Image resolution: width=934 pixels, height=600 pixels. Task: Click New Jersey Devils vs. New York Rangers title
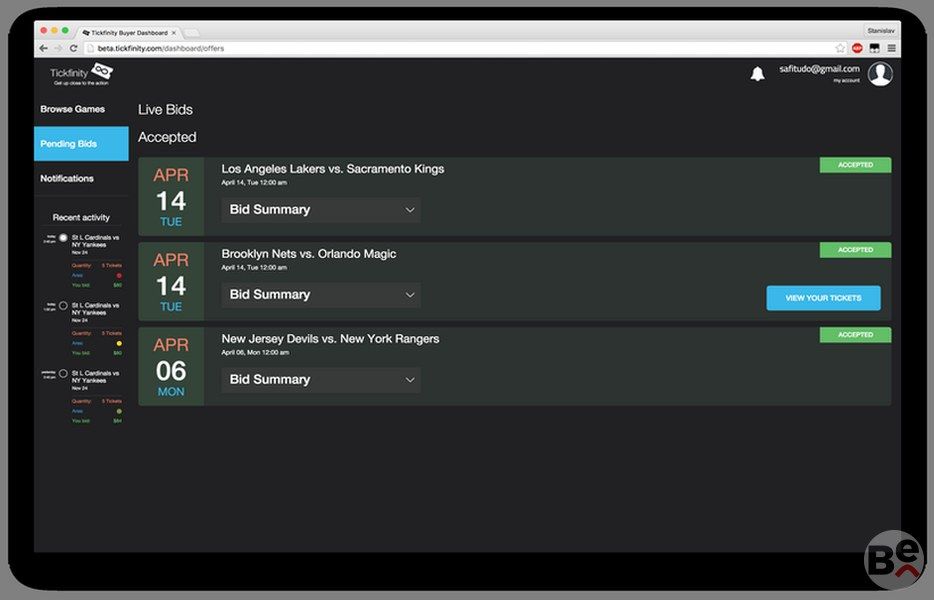[330, 339]
